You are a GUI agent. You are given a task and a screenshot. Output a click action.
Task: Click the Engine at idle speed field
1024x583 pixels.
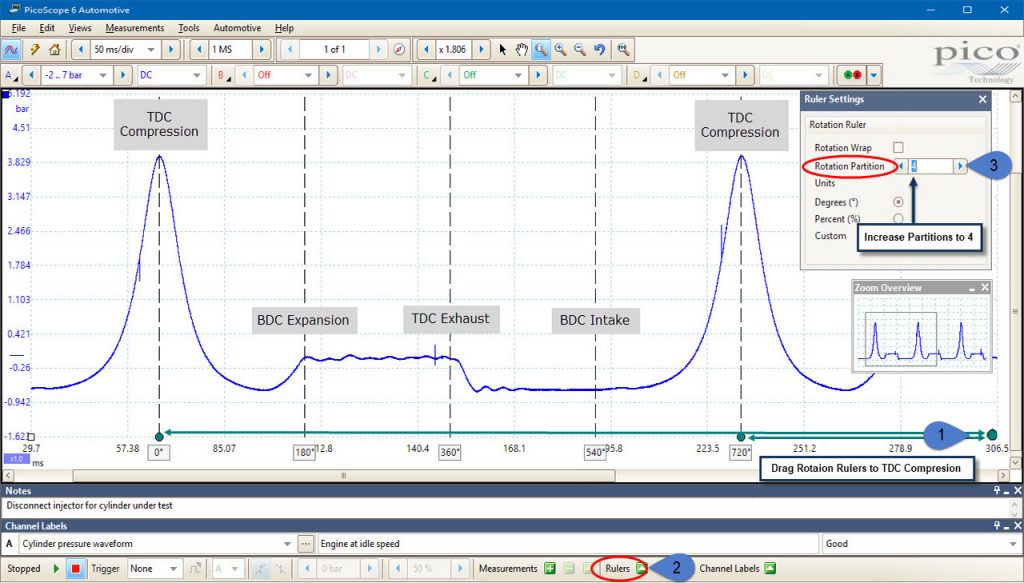(568, 544)
